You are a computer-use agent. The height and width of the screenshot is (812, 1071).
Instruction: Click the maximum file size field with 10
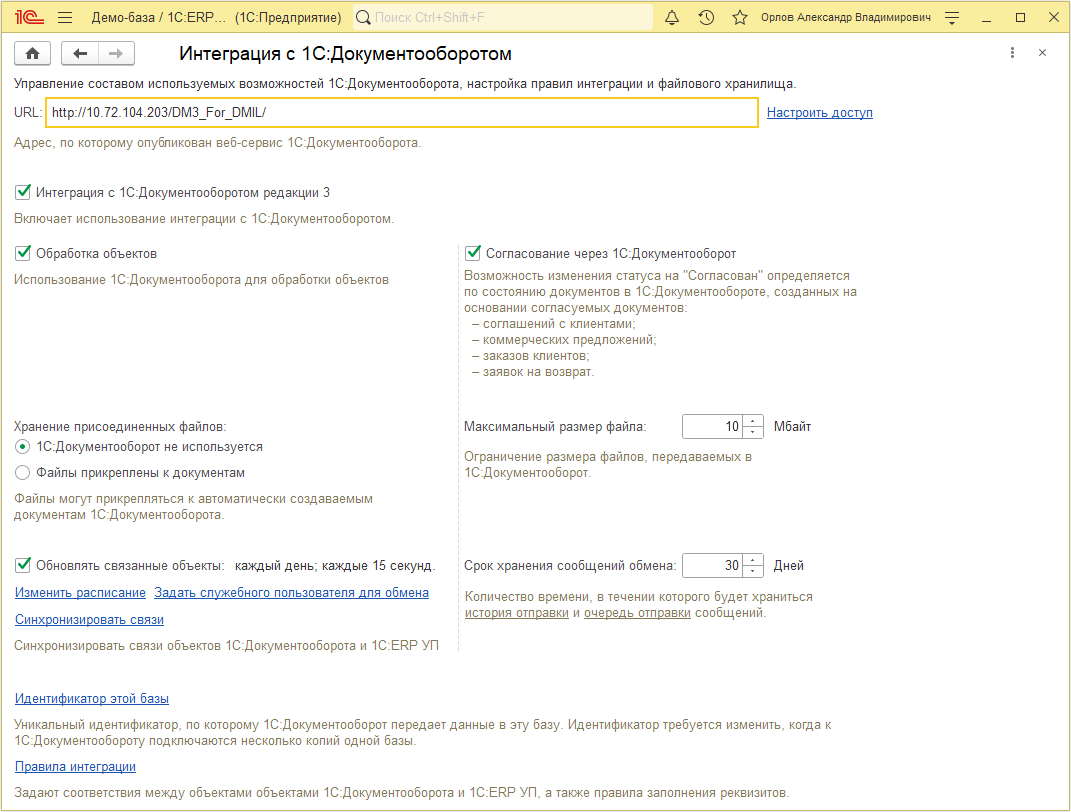[x=712, y=427]
